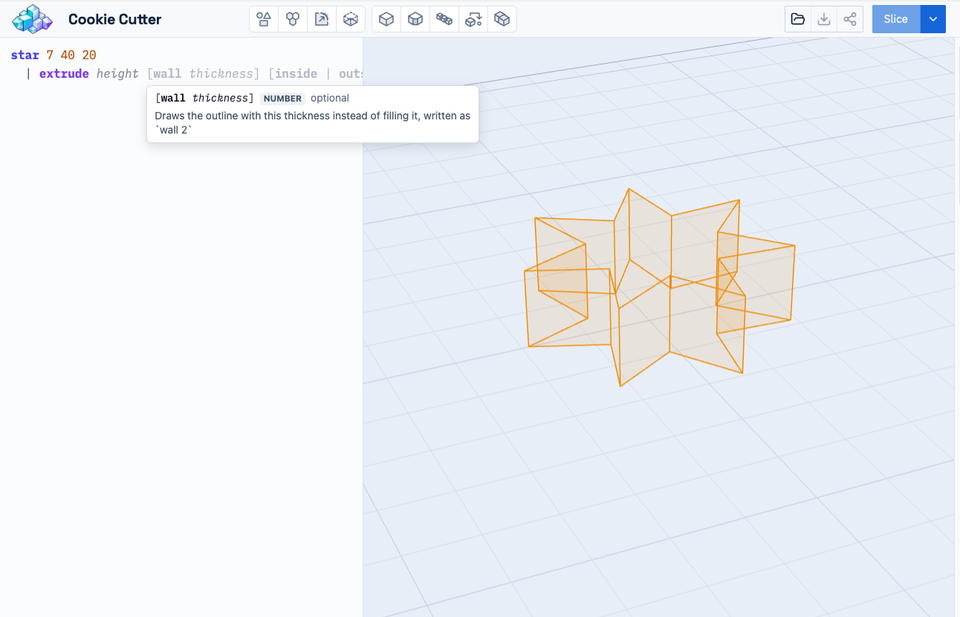Click the '[wall thickness]' hint in the code line
This screenshot has width=960, height=617.
pyautogui.click(x=203, y=73)
